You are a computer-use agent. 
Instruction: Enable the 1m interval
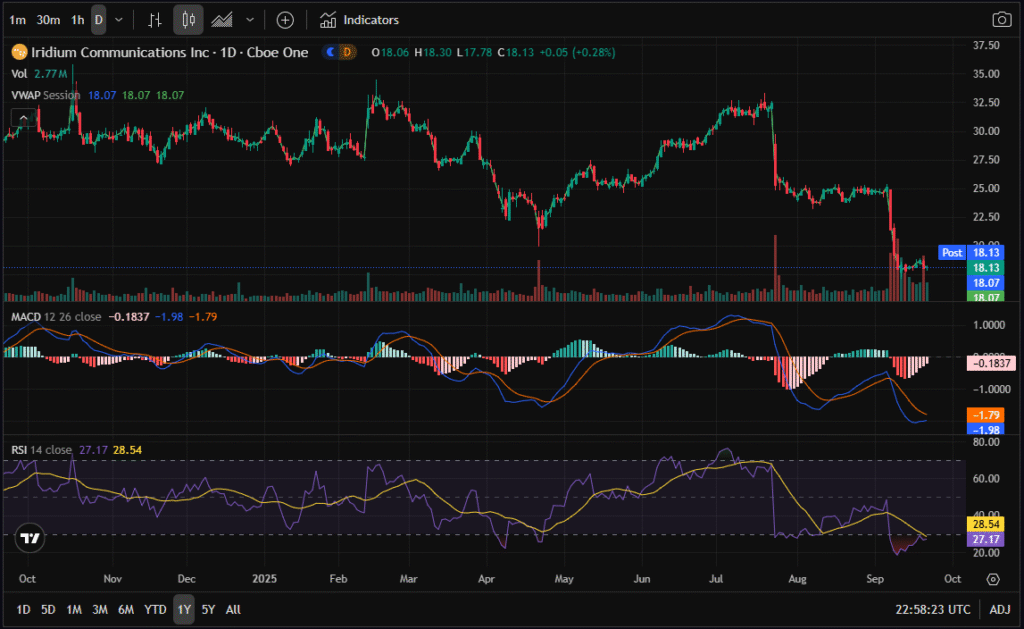pyautogui.click(x=17, y=20)
